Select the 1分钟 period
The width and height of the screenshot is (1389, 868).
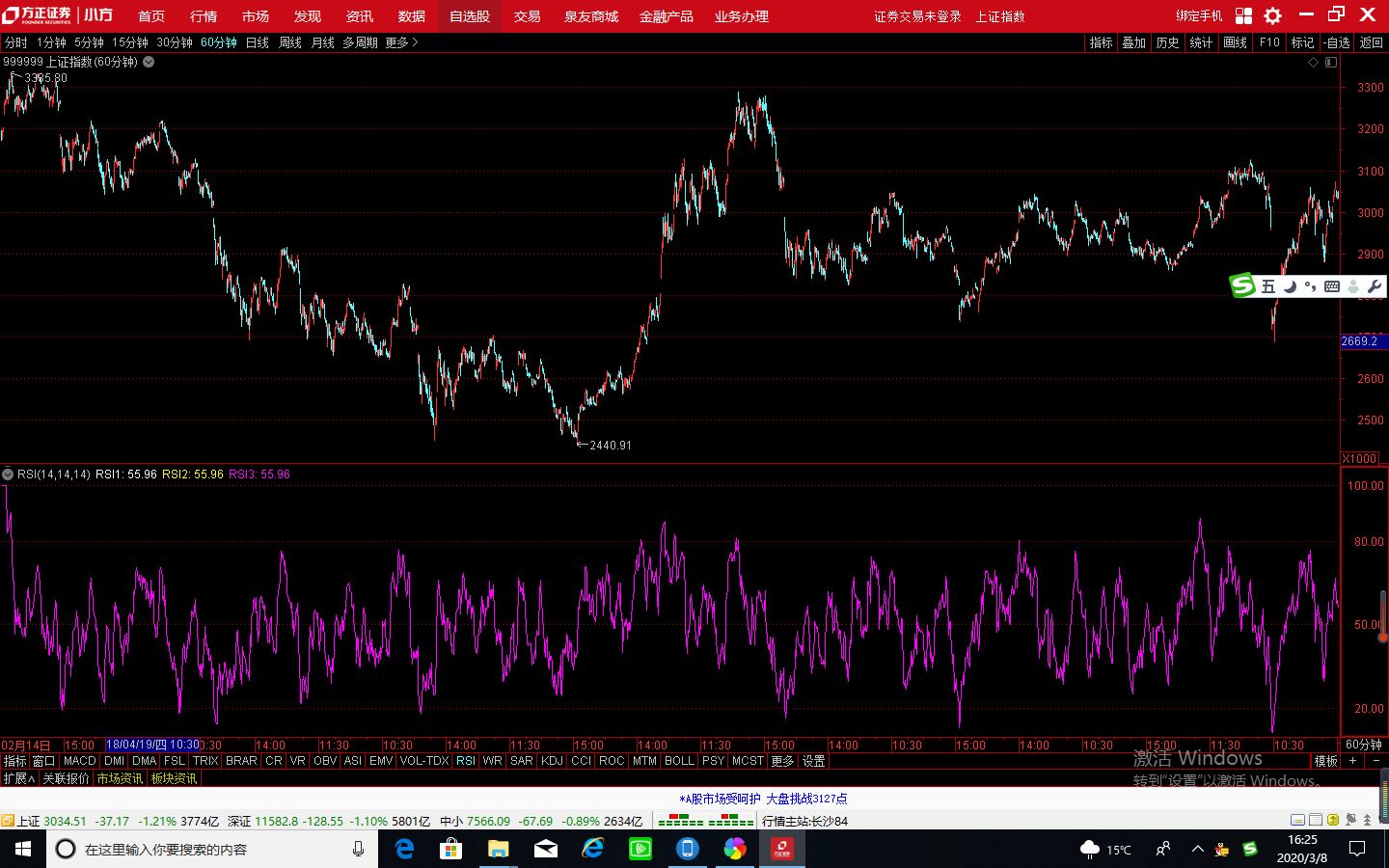pos(51,42)
